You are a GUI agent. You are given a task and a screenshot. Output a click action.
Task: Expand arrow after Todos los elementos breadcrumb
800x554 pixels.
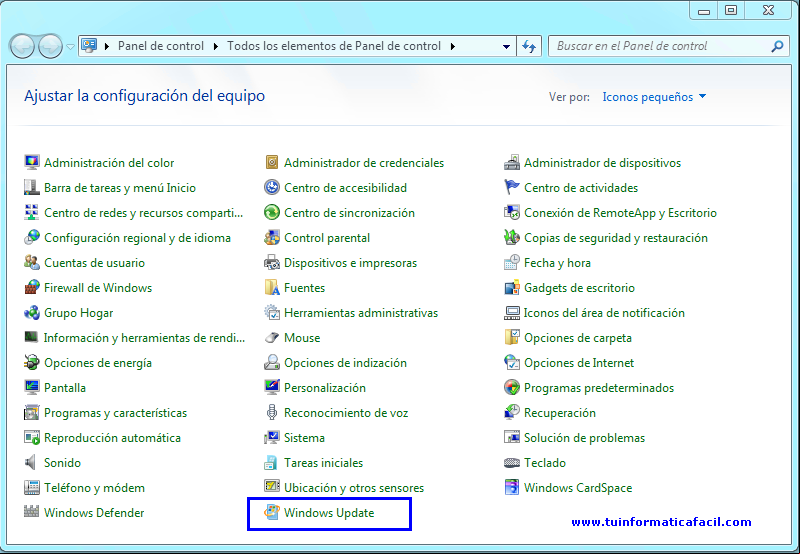click(x=453, y=46)
